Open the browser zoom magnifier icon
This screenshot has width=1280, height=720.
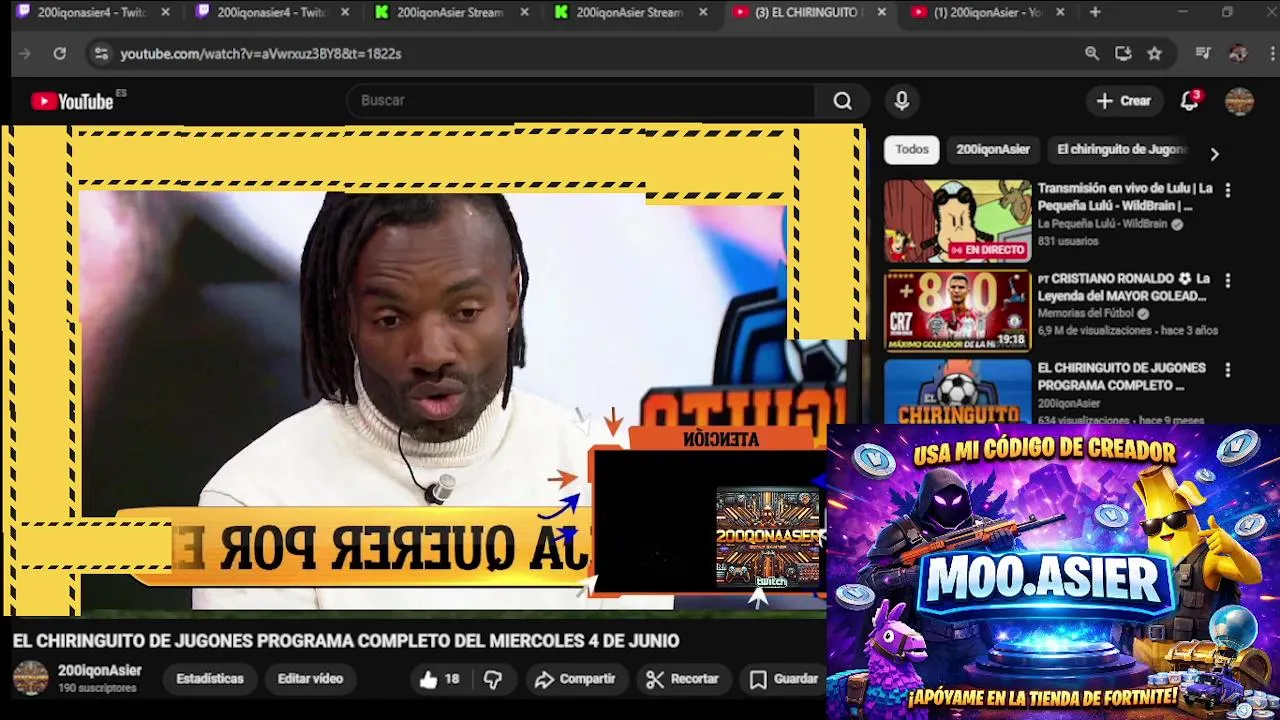(1092, 54)
